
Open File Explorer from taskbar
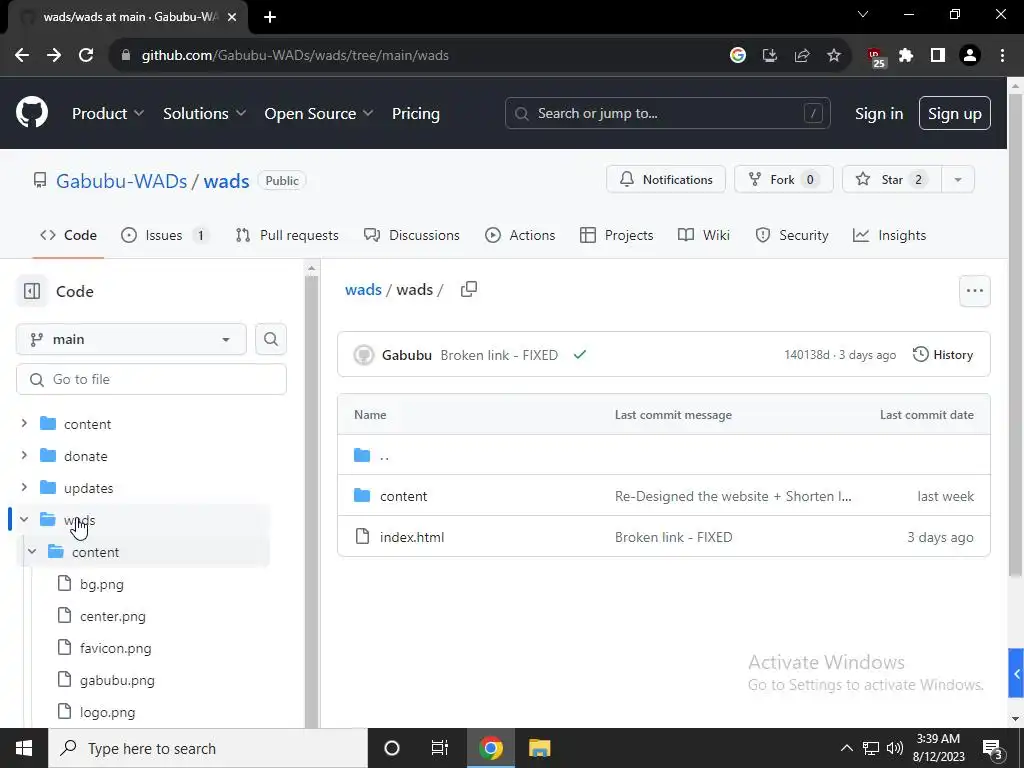pos(539,748)
